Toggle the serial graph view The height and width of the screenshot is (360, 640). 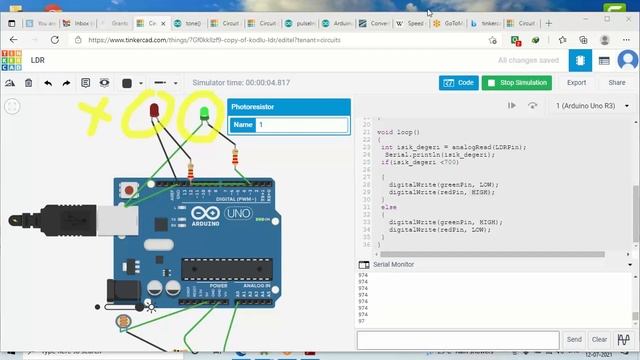pos(624,340)
